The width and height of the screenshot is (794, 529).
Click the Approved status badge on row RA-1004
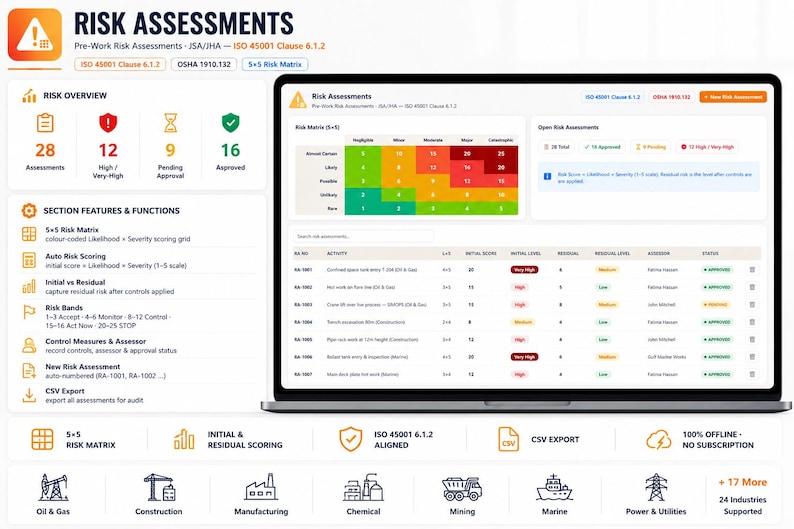pyautogui.click(x=717, y=322)
